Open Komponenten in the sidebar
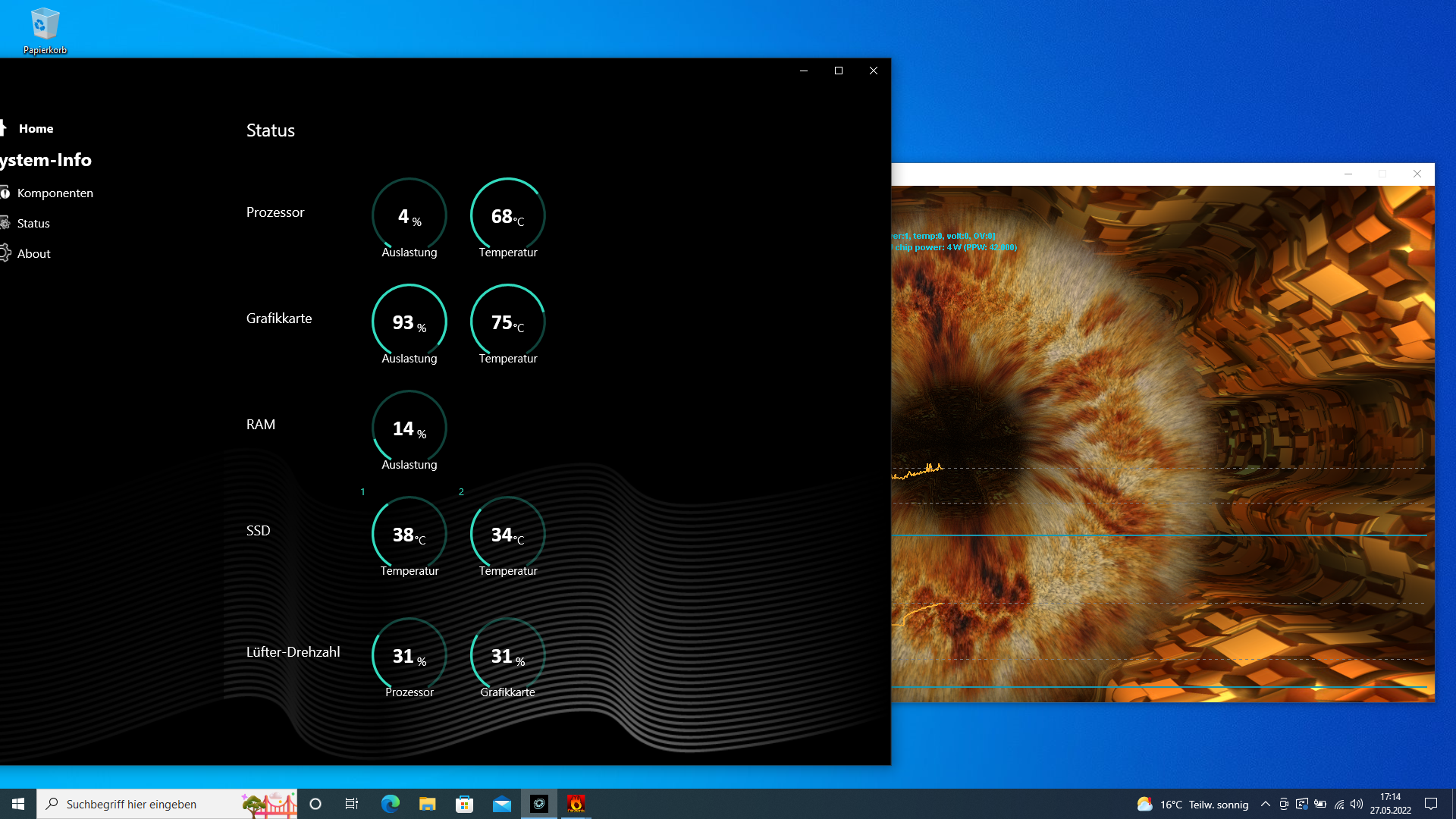This screenshot has width=1456, height=819. pyautogui.click(x=55, y=193)
